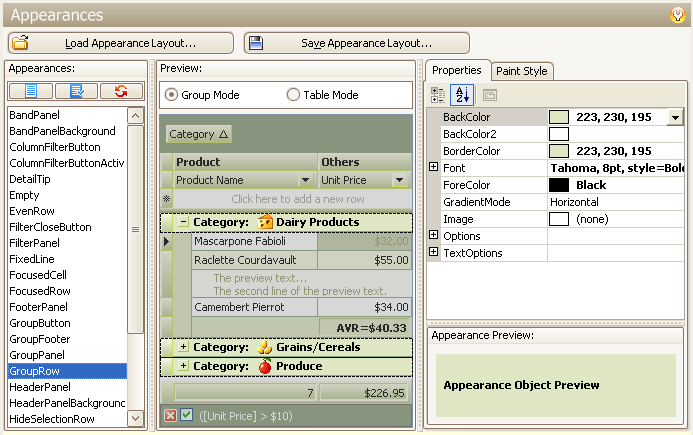The height and width of the screenshot is (435, 693).
Task: Select EvenRow appearance item
Action: pyautogui.click(x=67, y=211)
